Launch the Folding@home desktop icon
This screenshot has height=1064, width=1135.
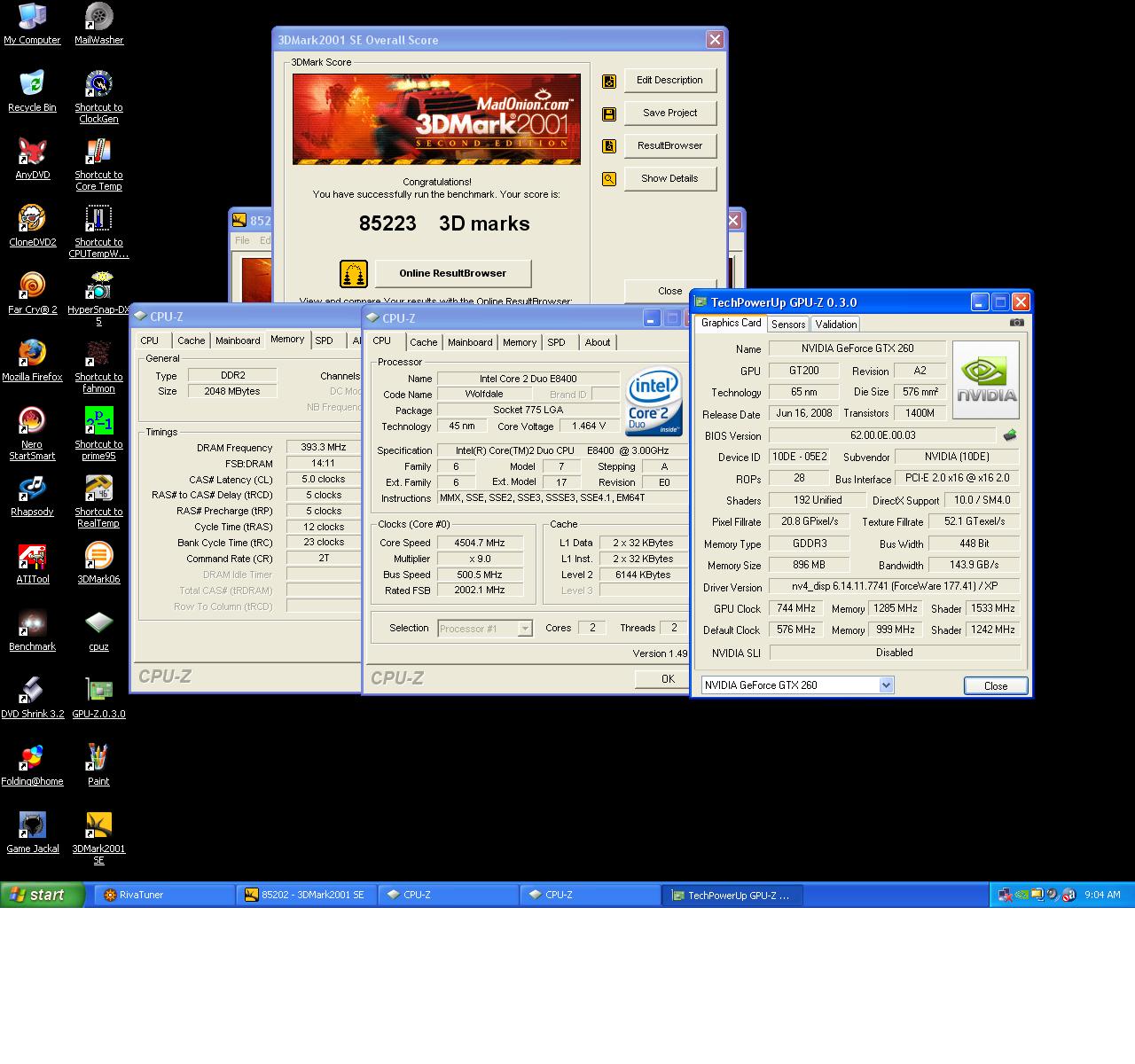tap(32, 765)
